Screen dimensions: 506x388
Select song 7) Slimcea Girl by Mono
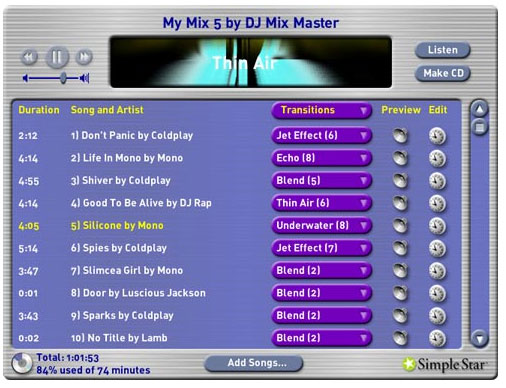pyautogui.click(x=127, y=270)
